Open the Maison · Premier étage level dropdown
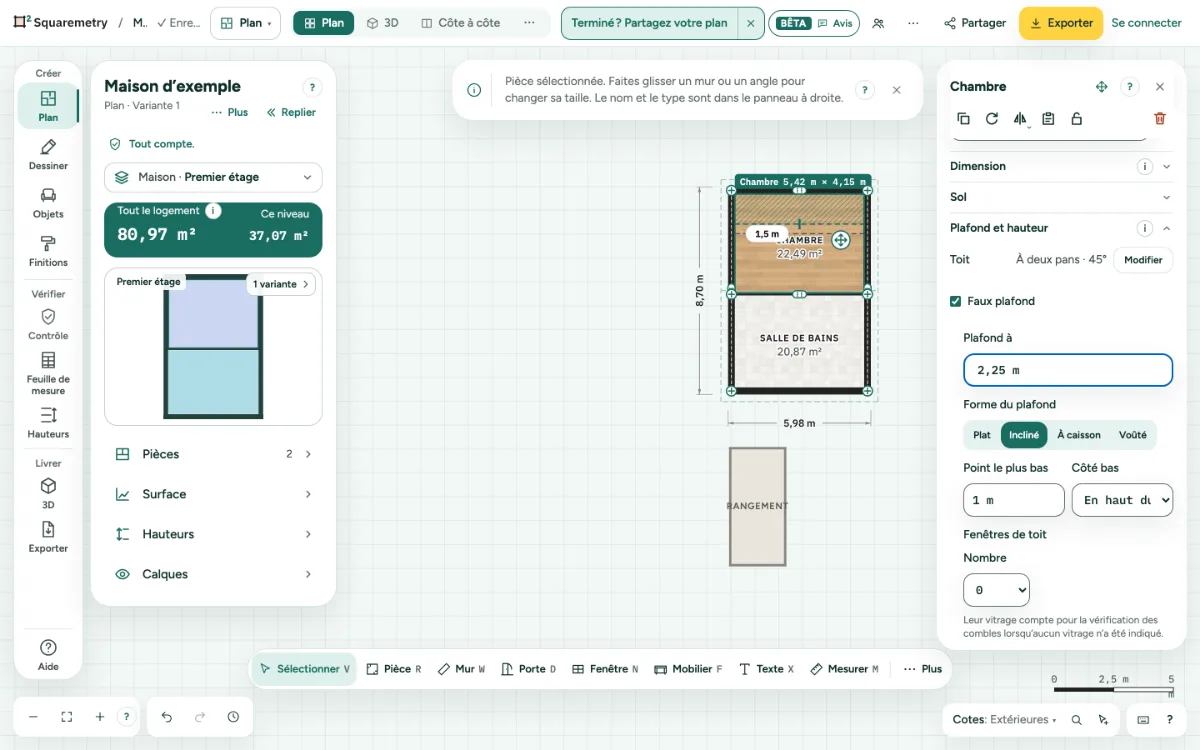 213,177
